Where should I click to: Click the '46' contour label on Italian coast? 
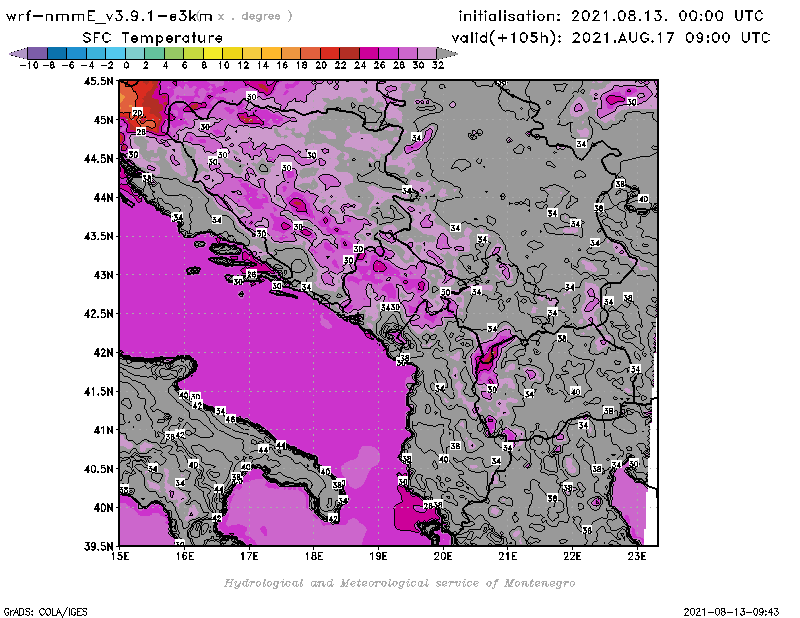point(231,419)
